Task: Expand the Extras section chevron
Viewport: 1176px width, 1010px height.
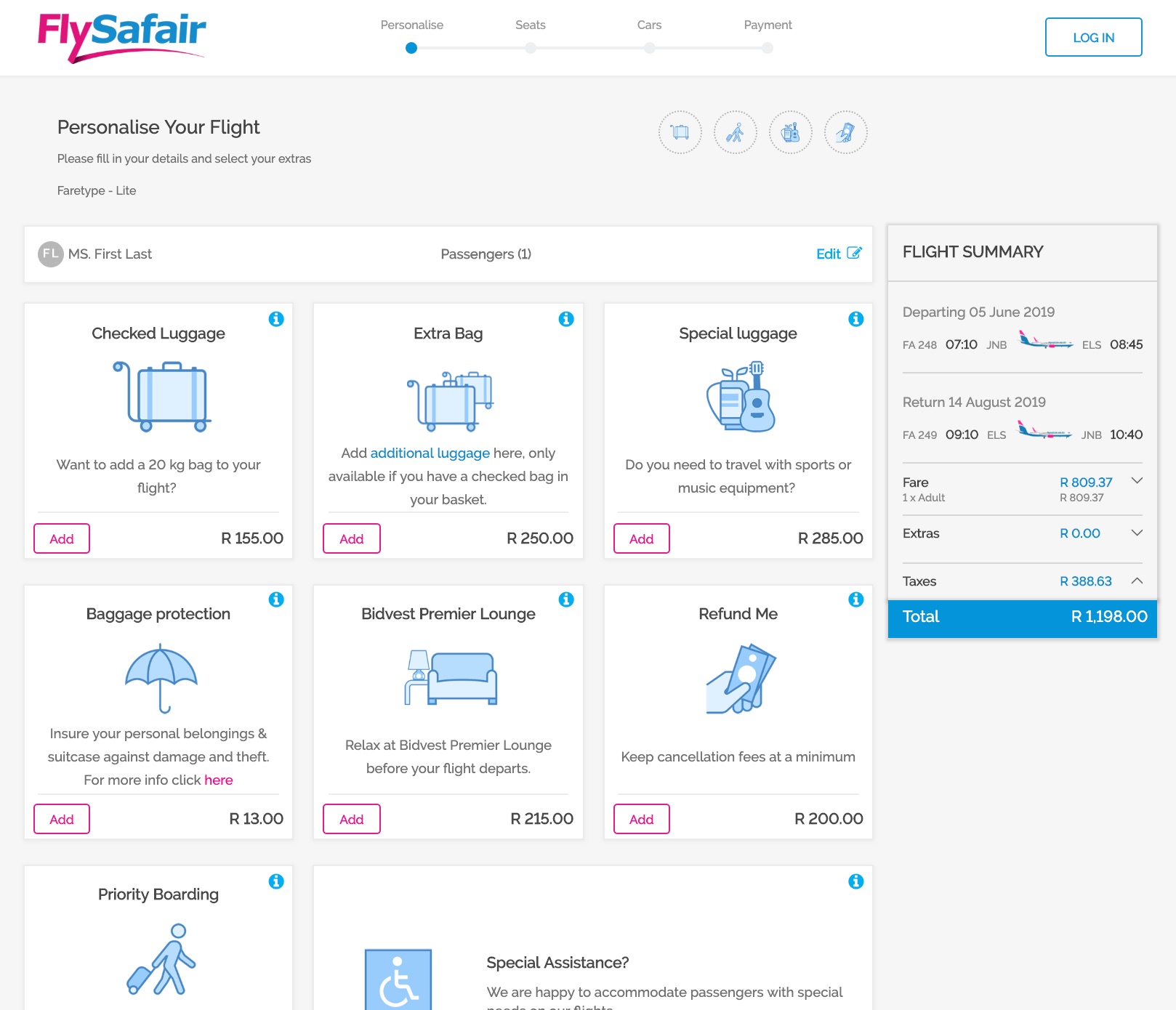Action: (x=1137, y=533)
